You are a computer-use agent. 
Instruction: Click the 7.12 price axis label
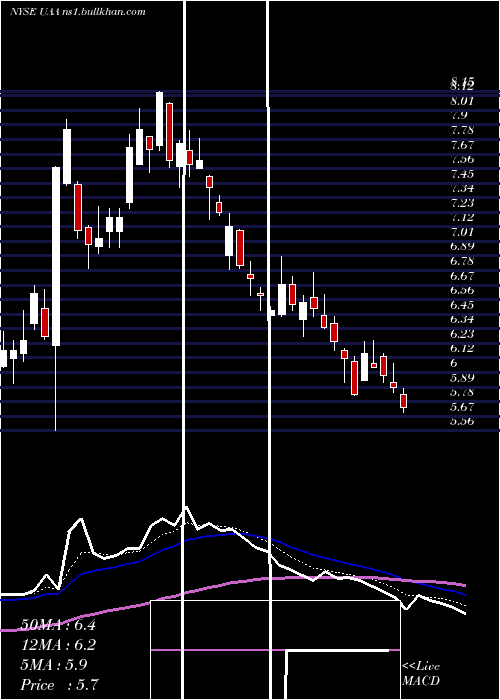tap(462, 217)
